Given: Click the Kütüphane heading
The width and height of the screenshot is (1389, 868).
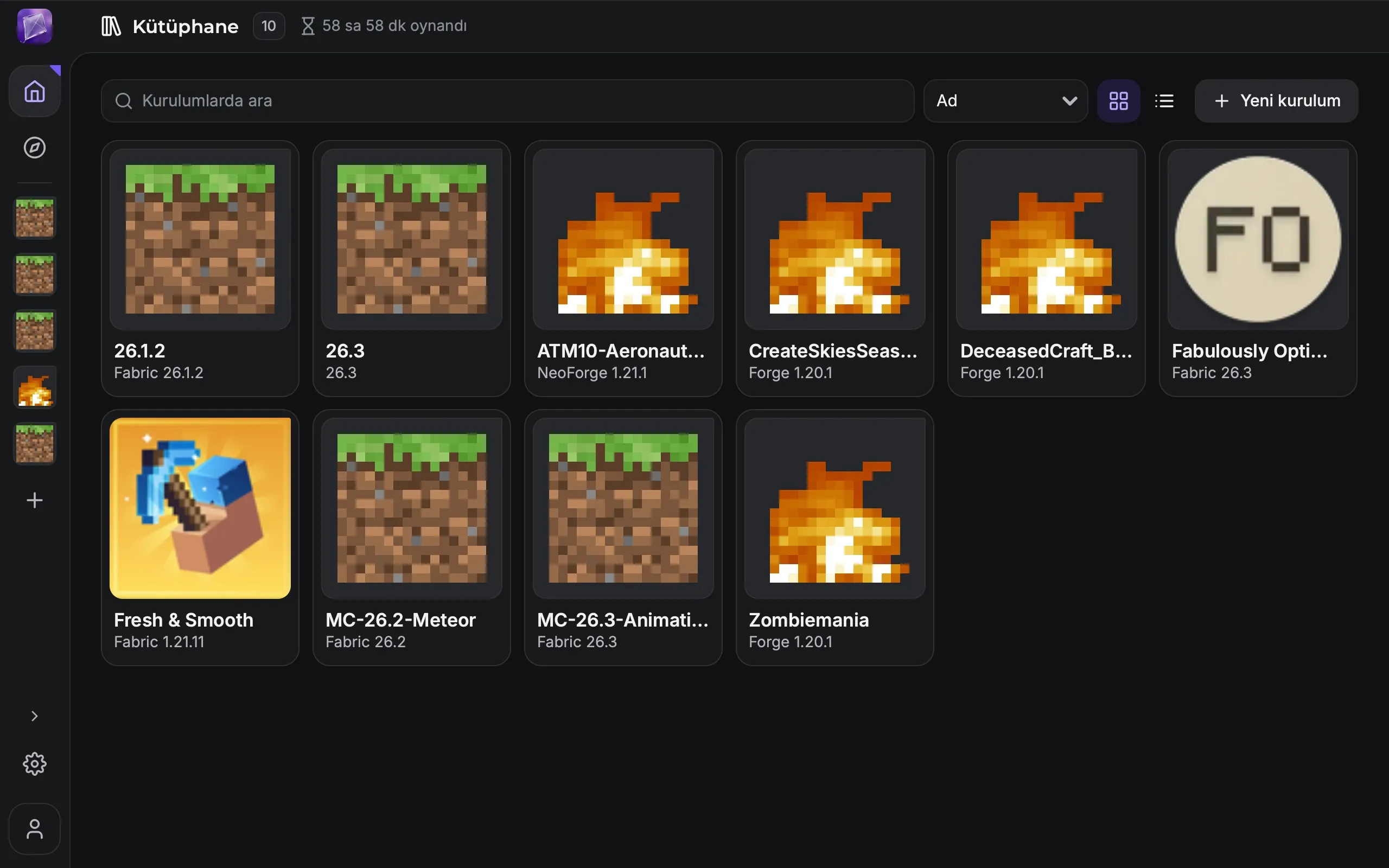Looking at the screenshot, I should [186, 27].
